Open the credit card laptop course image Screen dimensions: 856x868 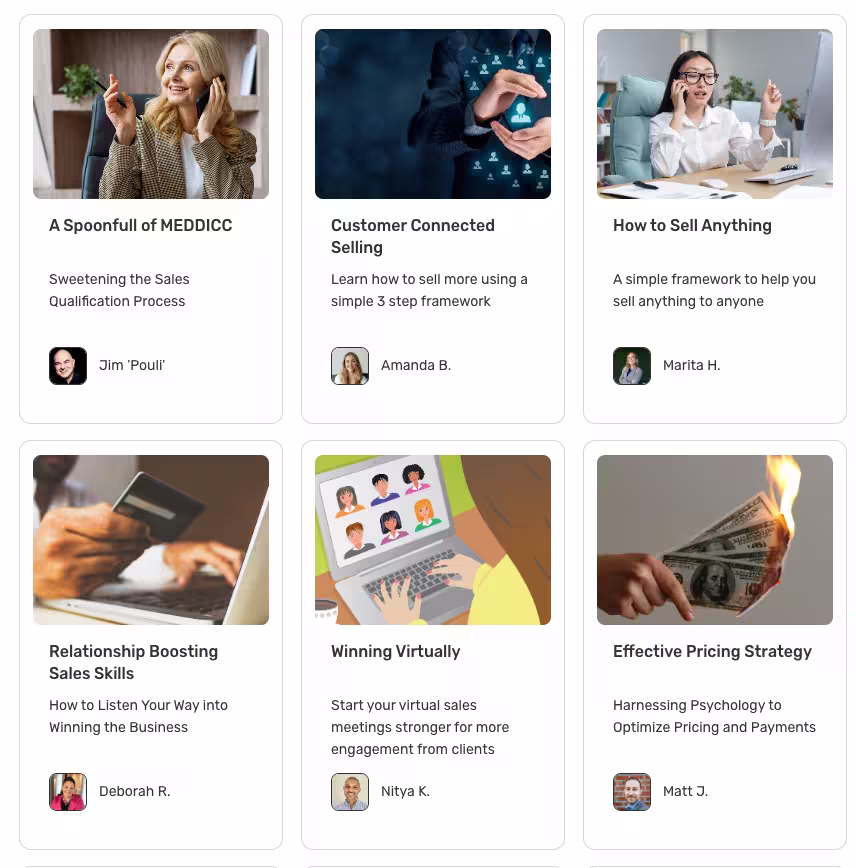pyautogui.click(x=151, y=540)
